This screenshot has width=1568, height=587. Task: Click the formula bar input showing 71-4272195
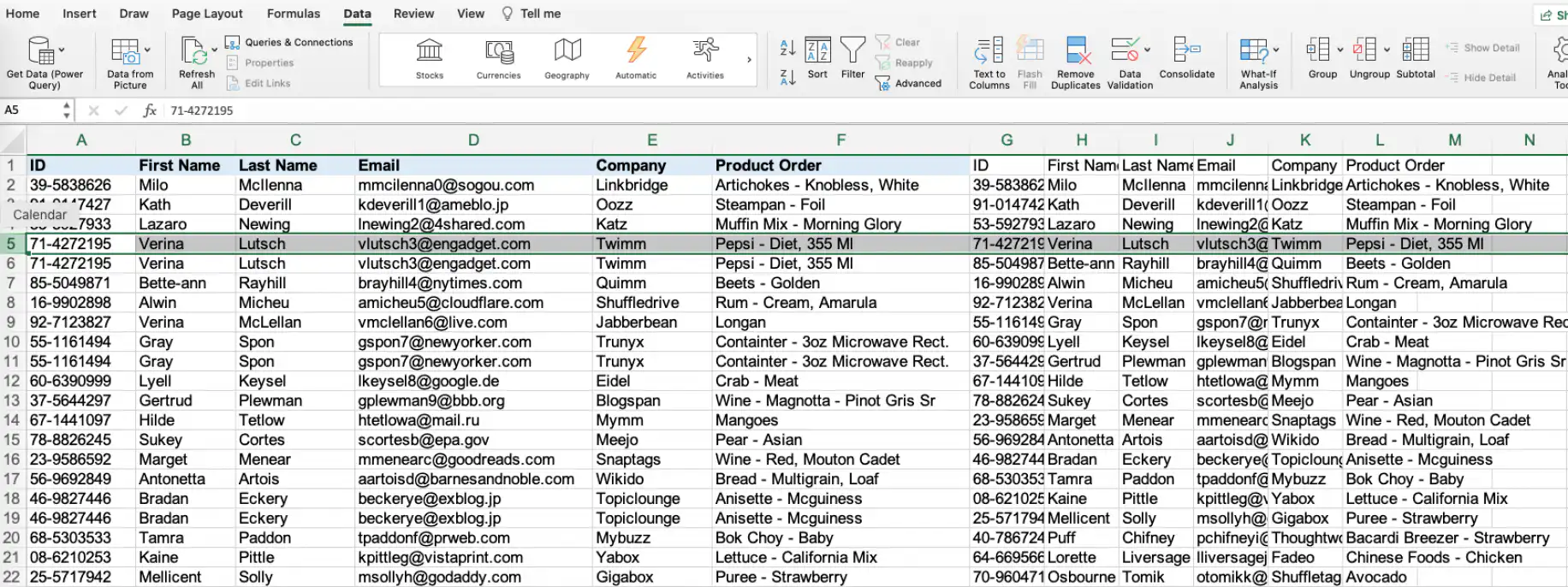point(864,110)
